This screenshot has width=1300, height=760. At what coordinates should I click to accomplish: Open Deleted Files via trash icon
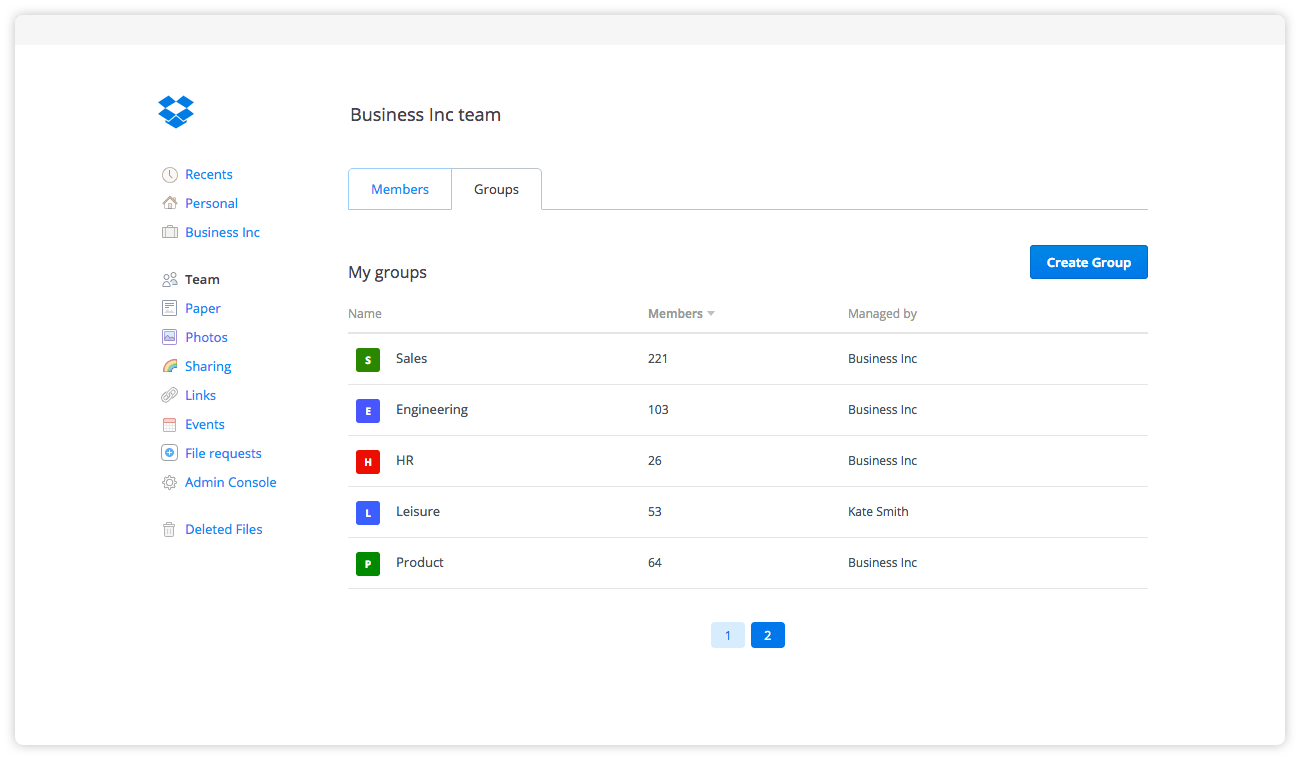[170, 530]
